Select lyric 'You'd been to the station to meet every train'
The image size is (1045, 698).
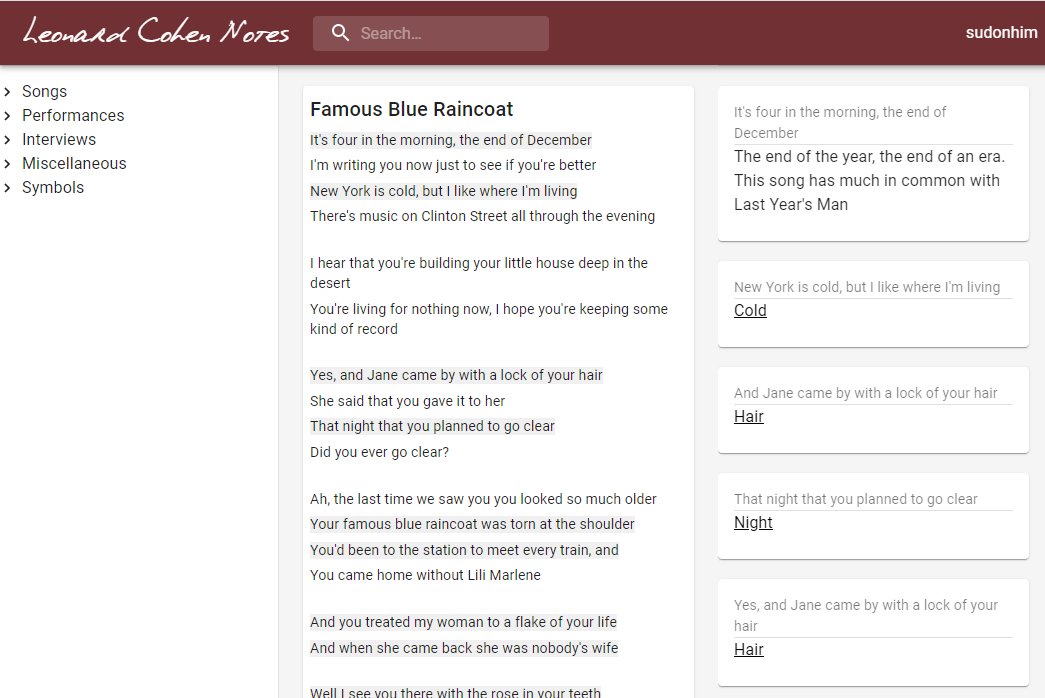point(464,550)
